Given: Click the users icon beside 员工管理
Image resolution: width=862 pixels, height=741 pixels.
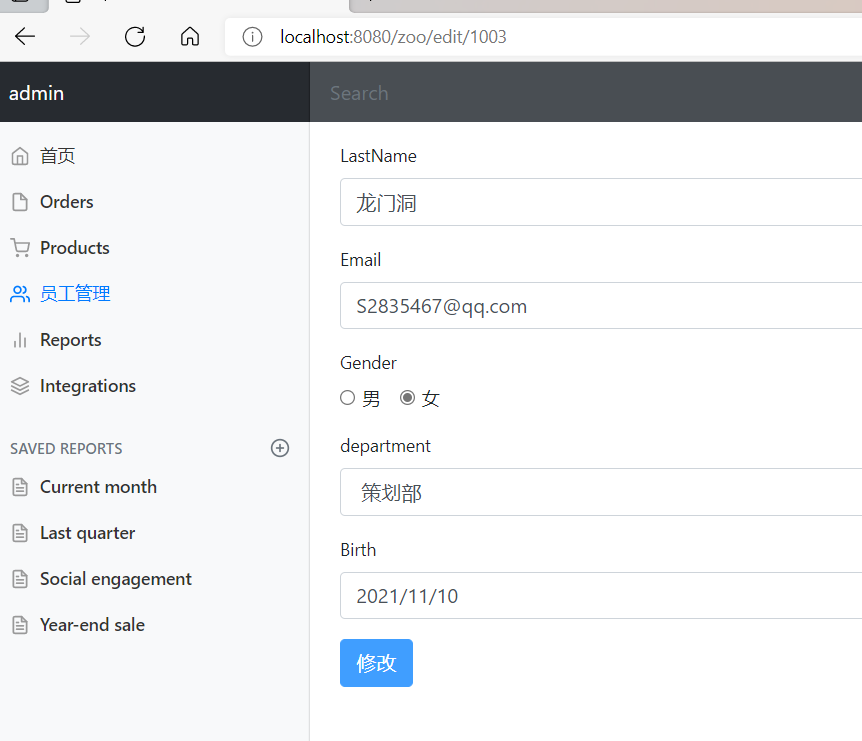Looking at the screenshot, I should pyautogui.click(x=19, y=294).
